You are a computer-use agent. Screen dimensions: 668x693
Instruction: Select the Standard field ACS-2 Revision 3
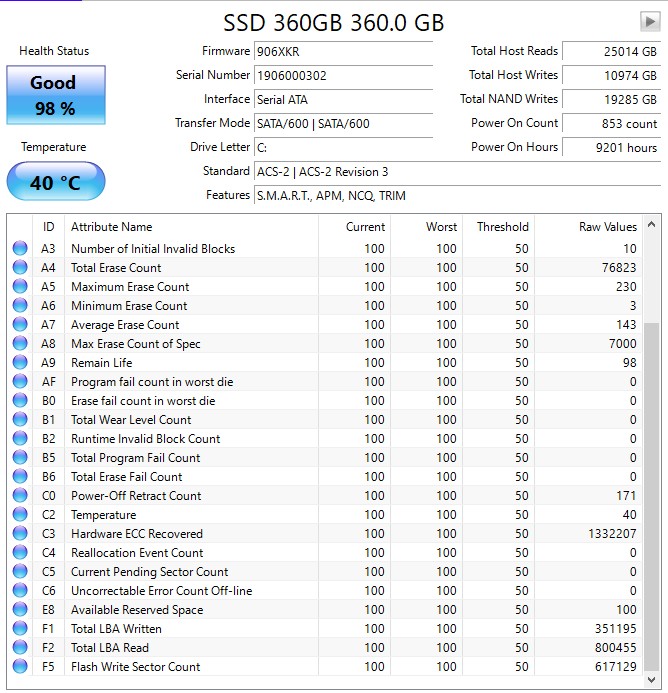click(457, 171)
